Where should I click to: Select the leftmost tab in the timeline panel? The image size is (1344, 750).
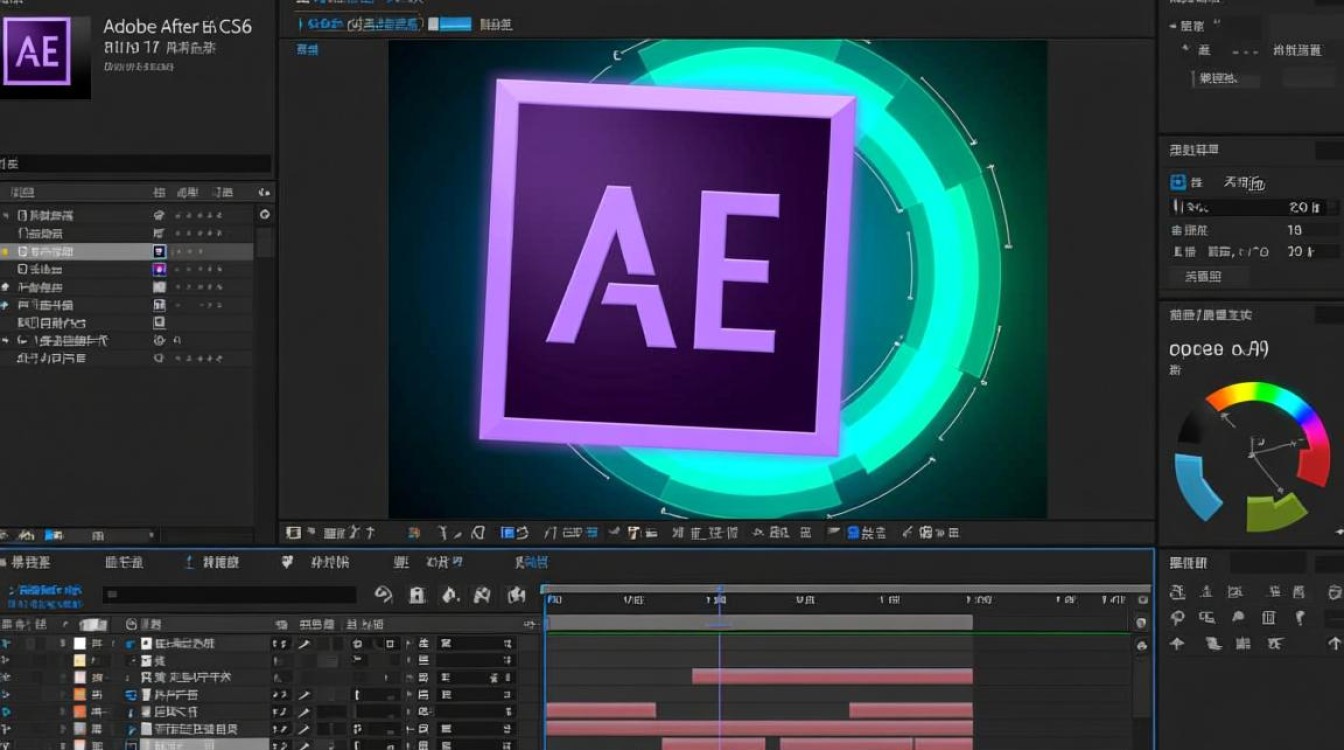pos(28,563)
